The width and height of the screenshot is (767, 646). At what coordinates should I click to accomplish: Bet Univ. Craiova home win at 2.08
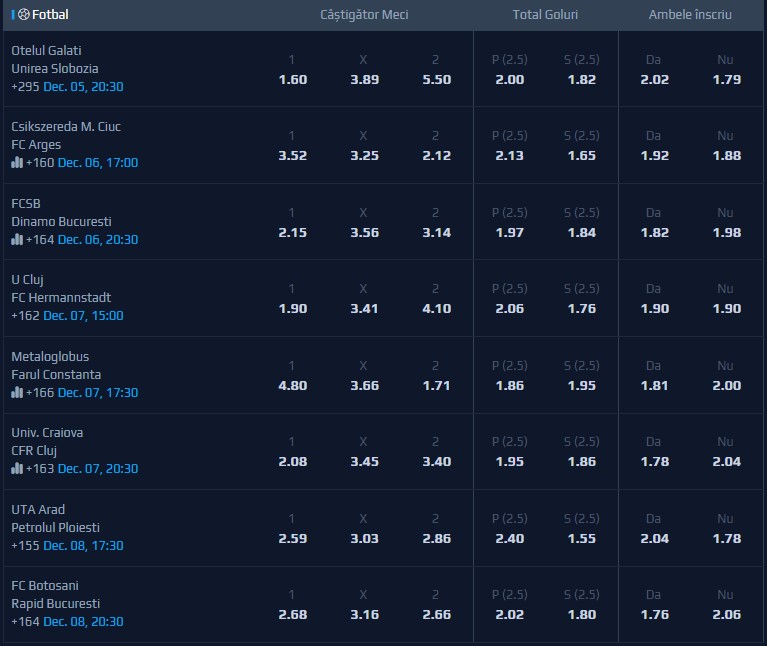click(293, 461)
